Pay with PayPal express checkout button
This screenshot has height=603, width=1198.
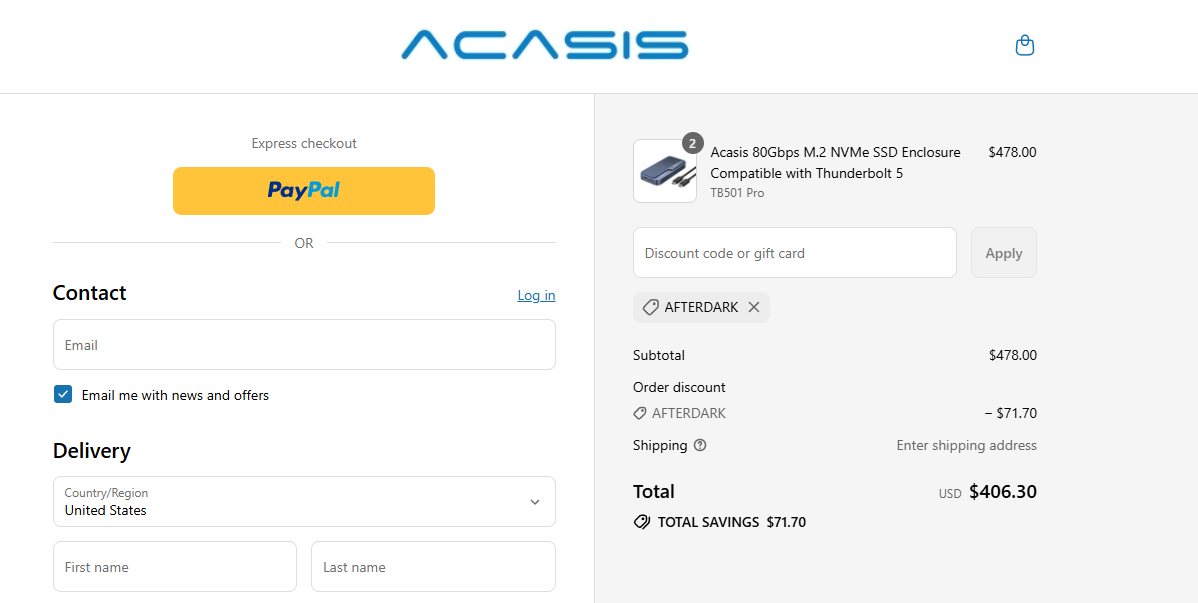tap(304, 190)
